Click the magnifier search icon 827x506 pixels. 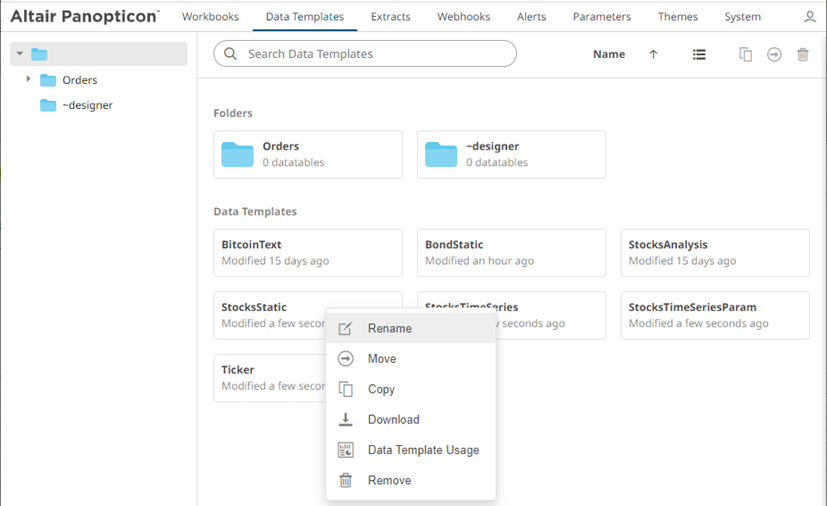pyautogui.click(x=231, y=54)
